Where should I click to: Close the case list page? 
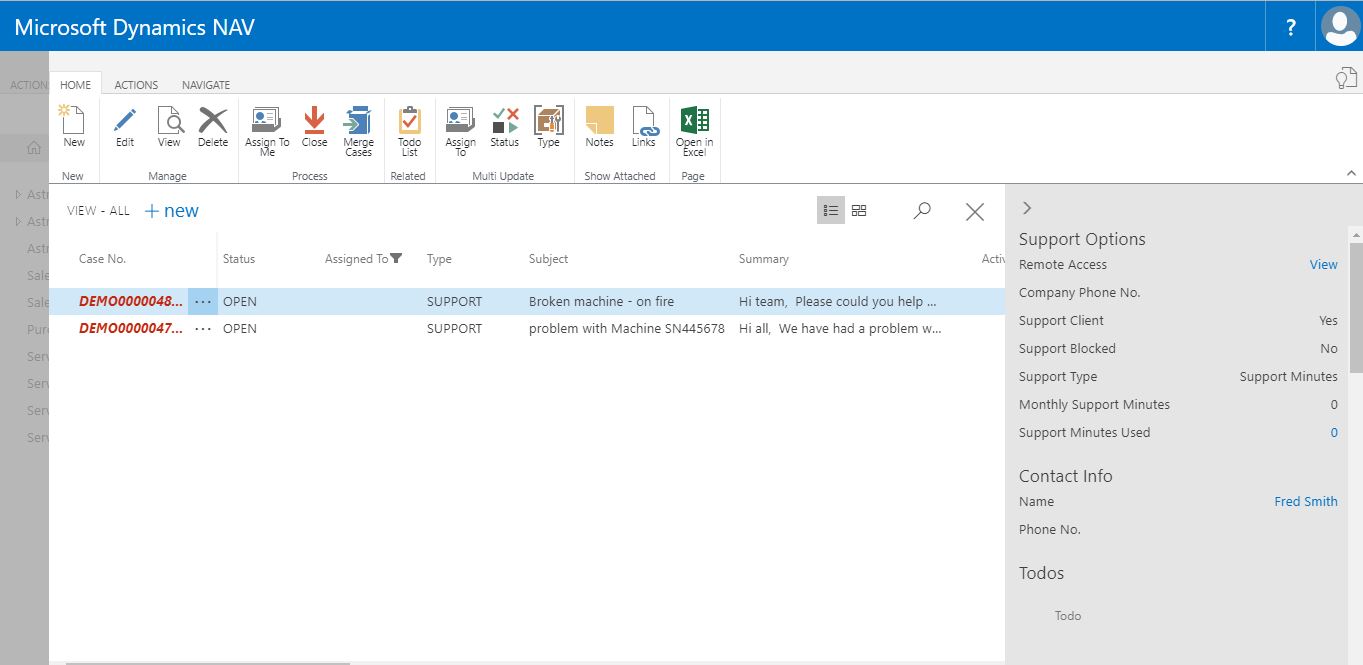[x=975, y=211]
